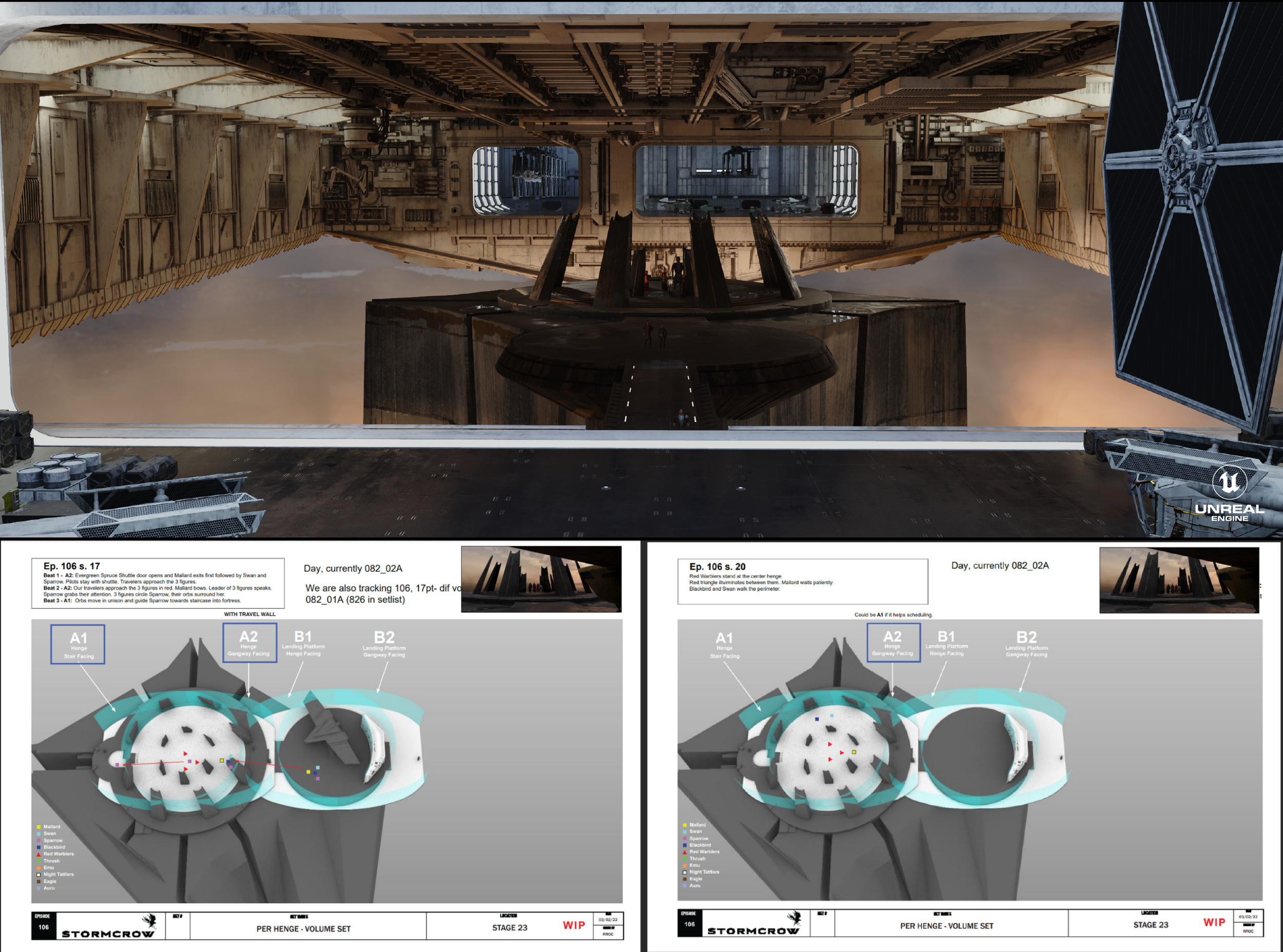Click the B1 Landing Platform label, s. 17 sheet
This screenshot has height=952, width=1283.
click(303, 643)
